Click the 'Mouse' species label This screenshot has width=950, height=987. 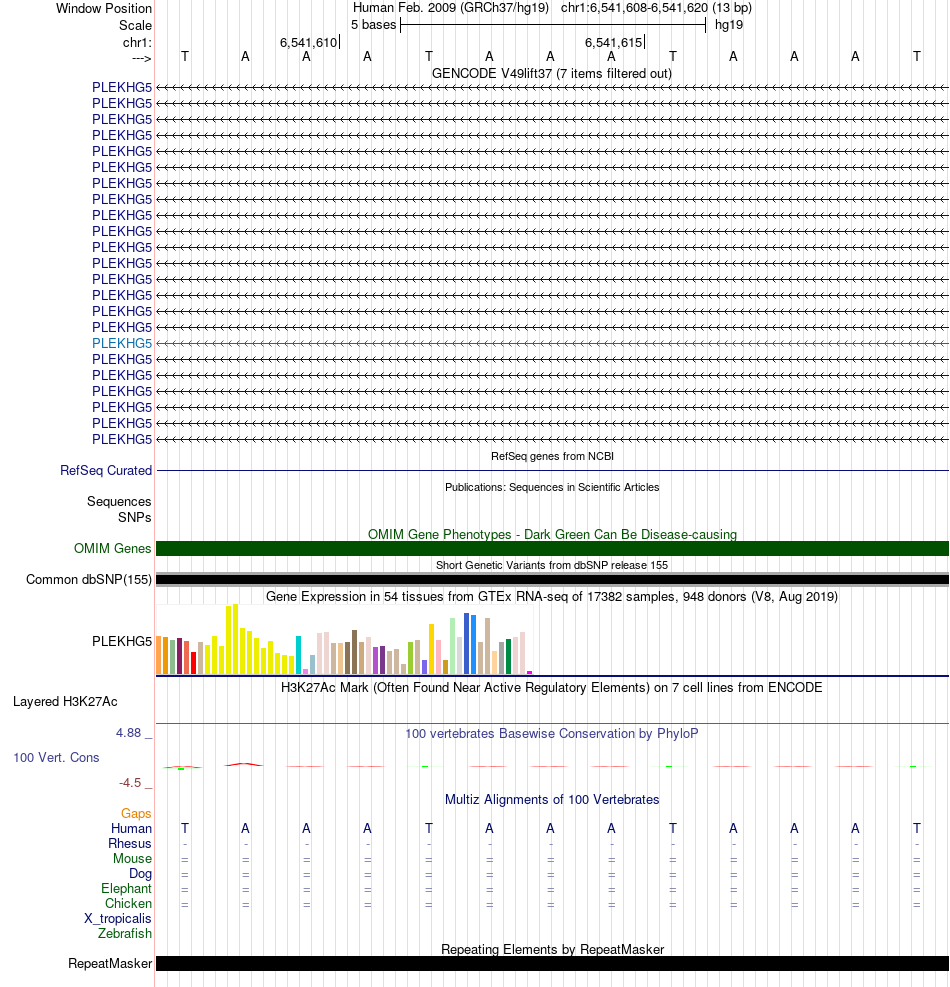point(132,859)
